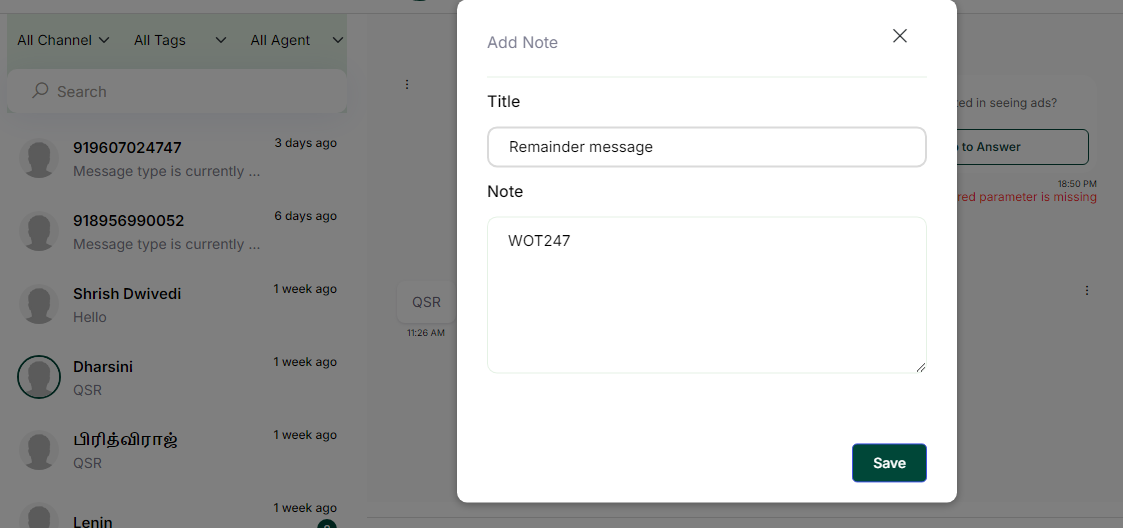1123x528 pixels.
Task: Open three-dot menu at top of chat
Action: coord(407,85)
